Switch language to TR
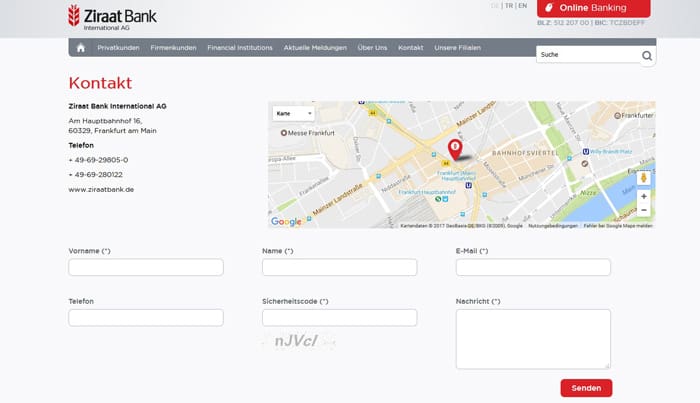The width and height of the screenshot is (700, 403). click(509, 6)
